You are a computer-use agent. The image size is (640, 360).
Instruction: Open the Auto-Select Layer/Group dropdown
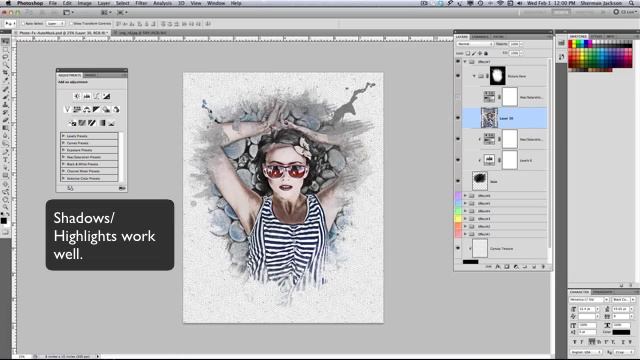point(55,24)
